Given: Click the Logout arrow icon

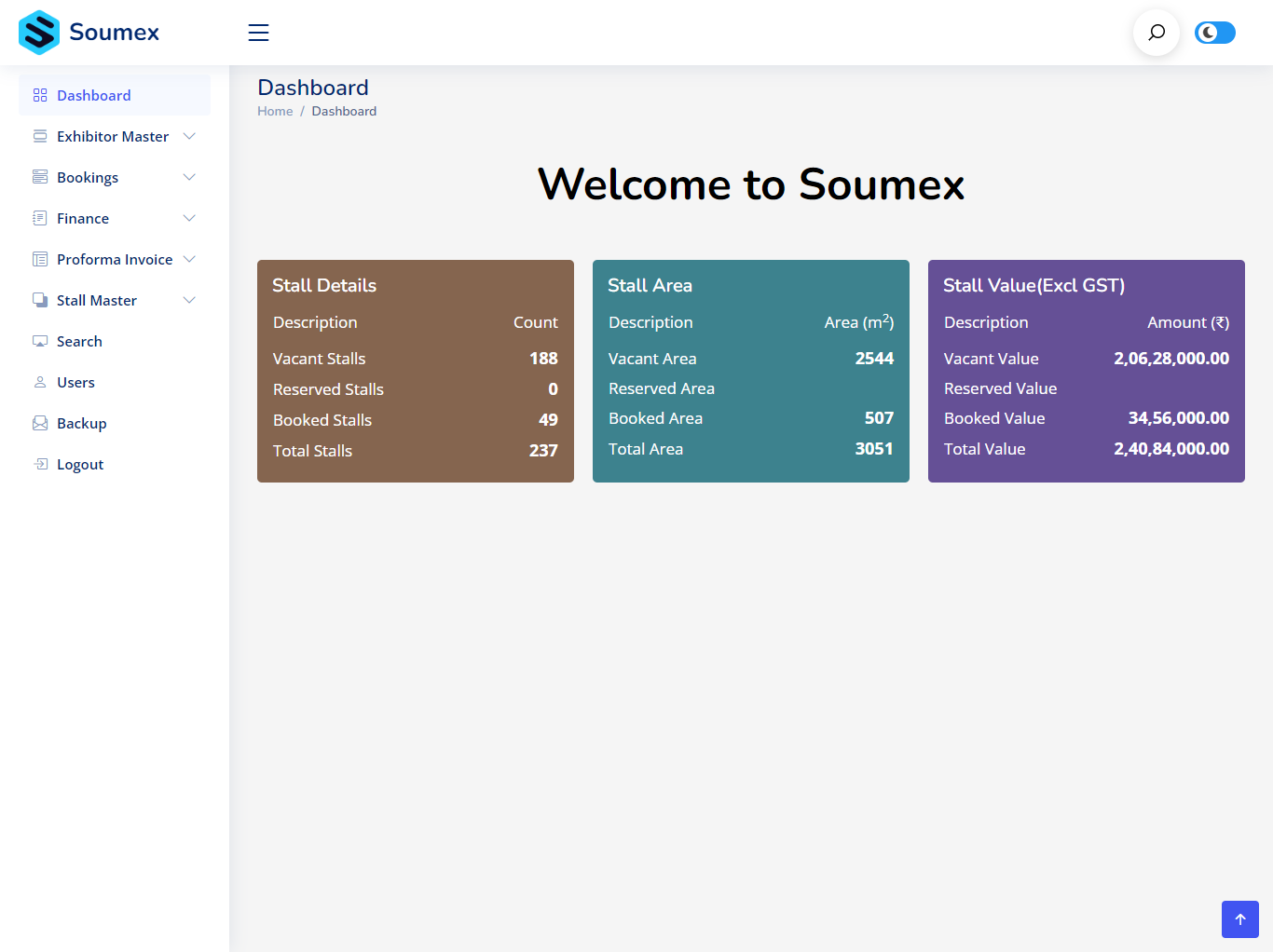Looking at the screenshot, I should coord(40,464).
